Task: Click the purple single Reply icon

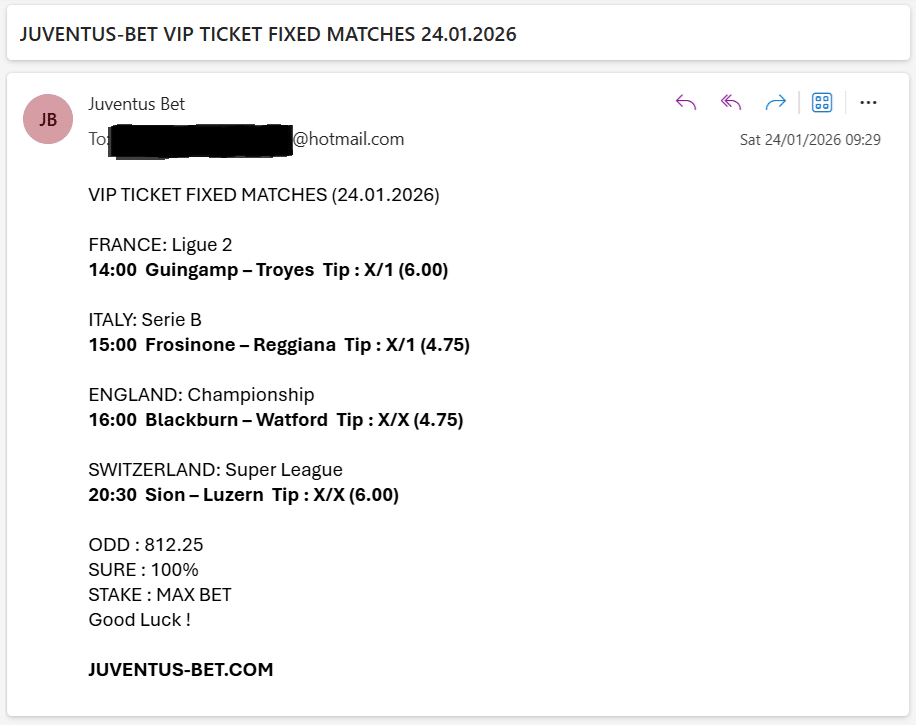Action: click(685, 102)
